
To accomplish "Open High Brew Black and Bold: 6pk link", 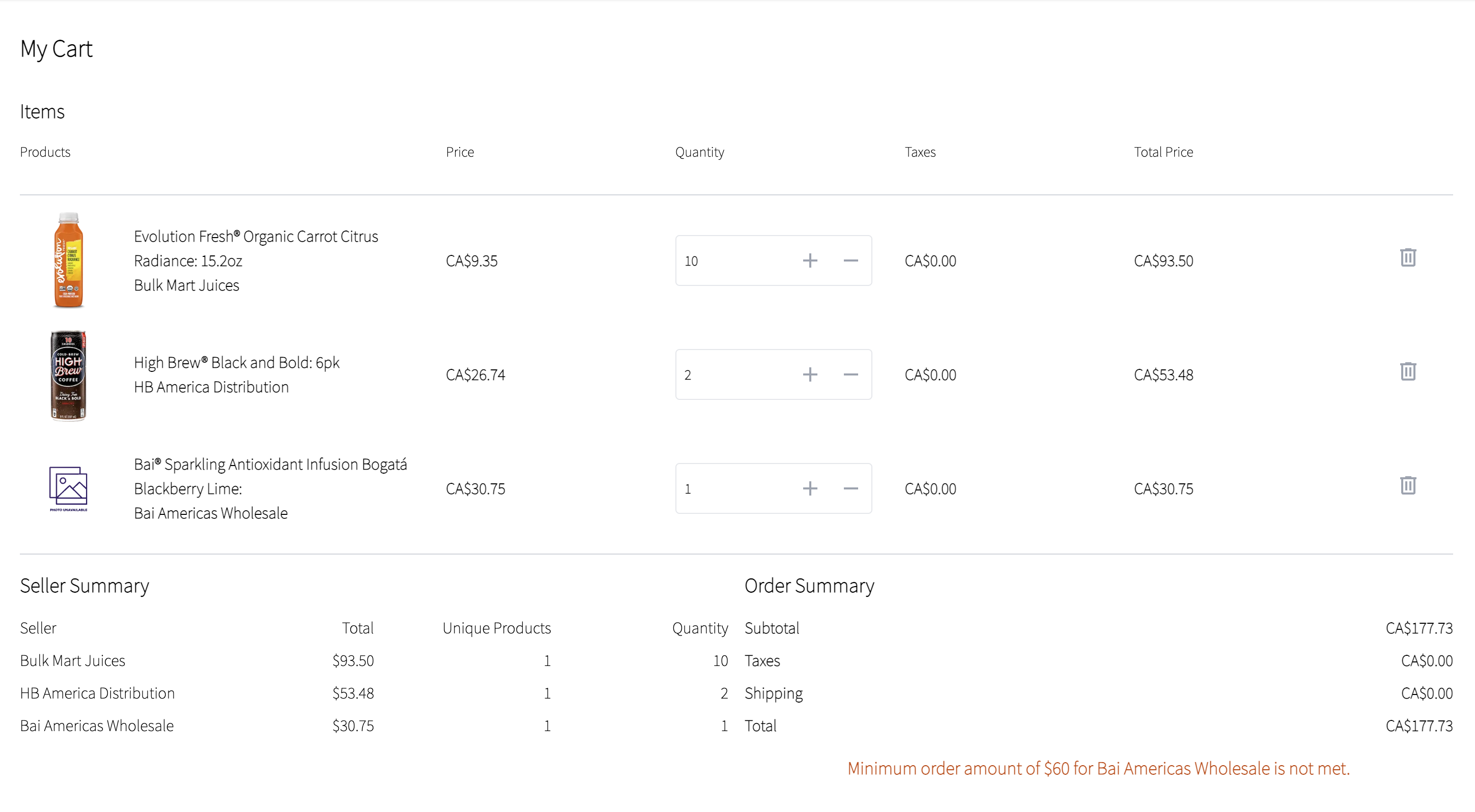I will pos(237,363).
